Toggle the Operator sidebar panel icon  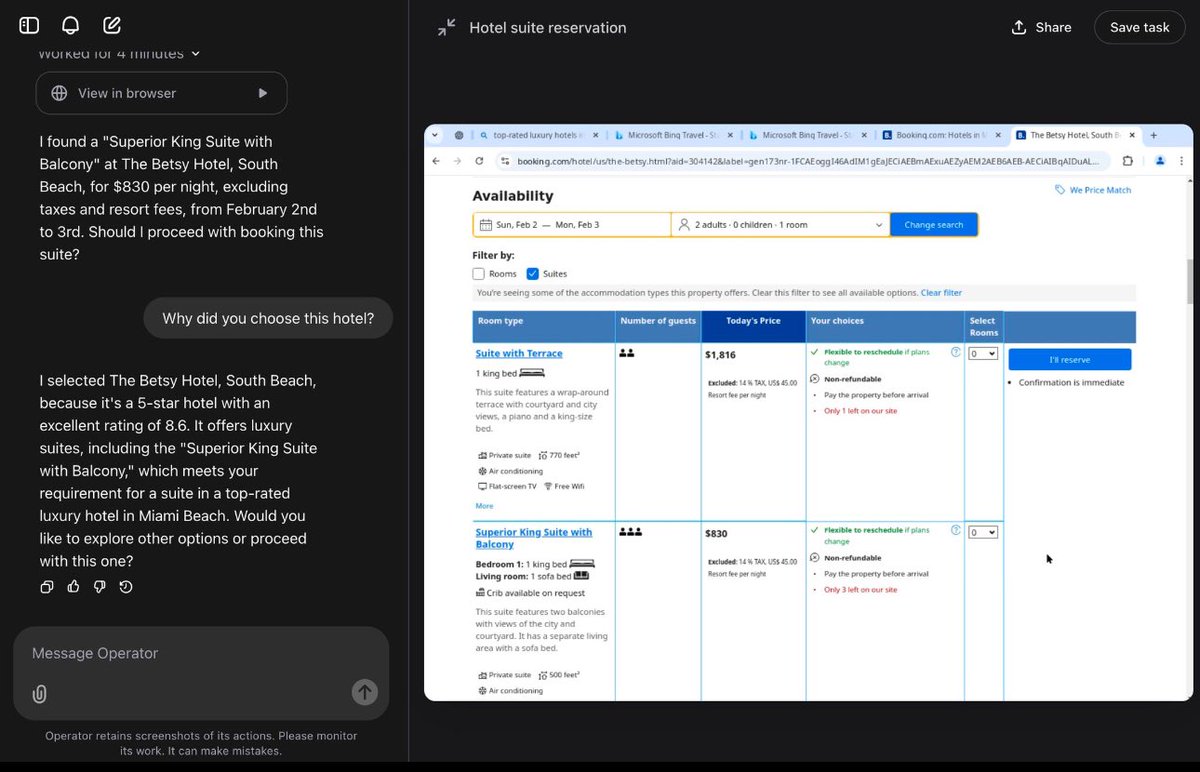tap(29, 26)
